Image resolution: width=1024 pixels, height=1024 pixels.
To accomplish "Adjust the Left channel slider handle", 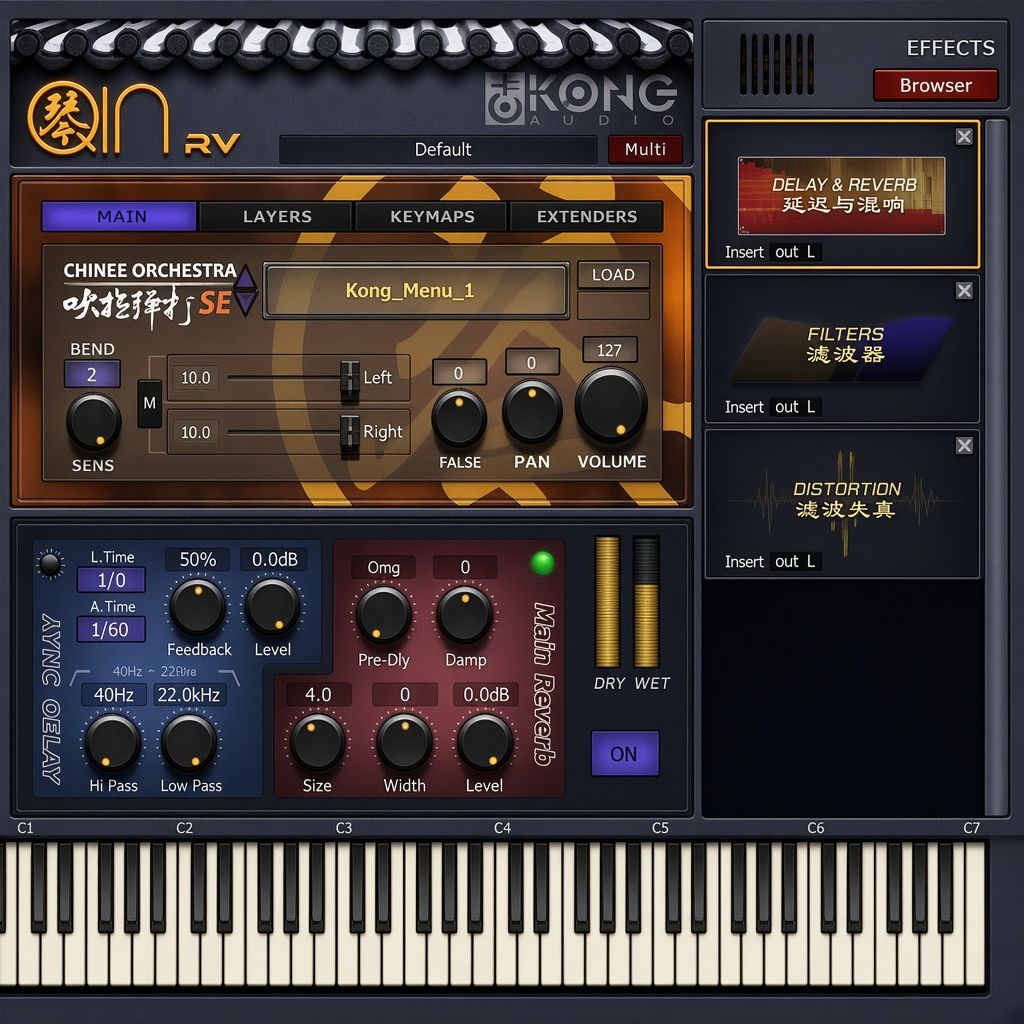I will [350, 379].
